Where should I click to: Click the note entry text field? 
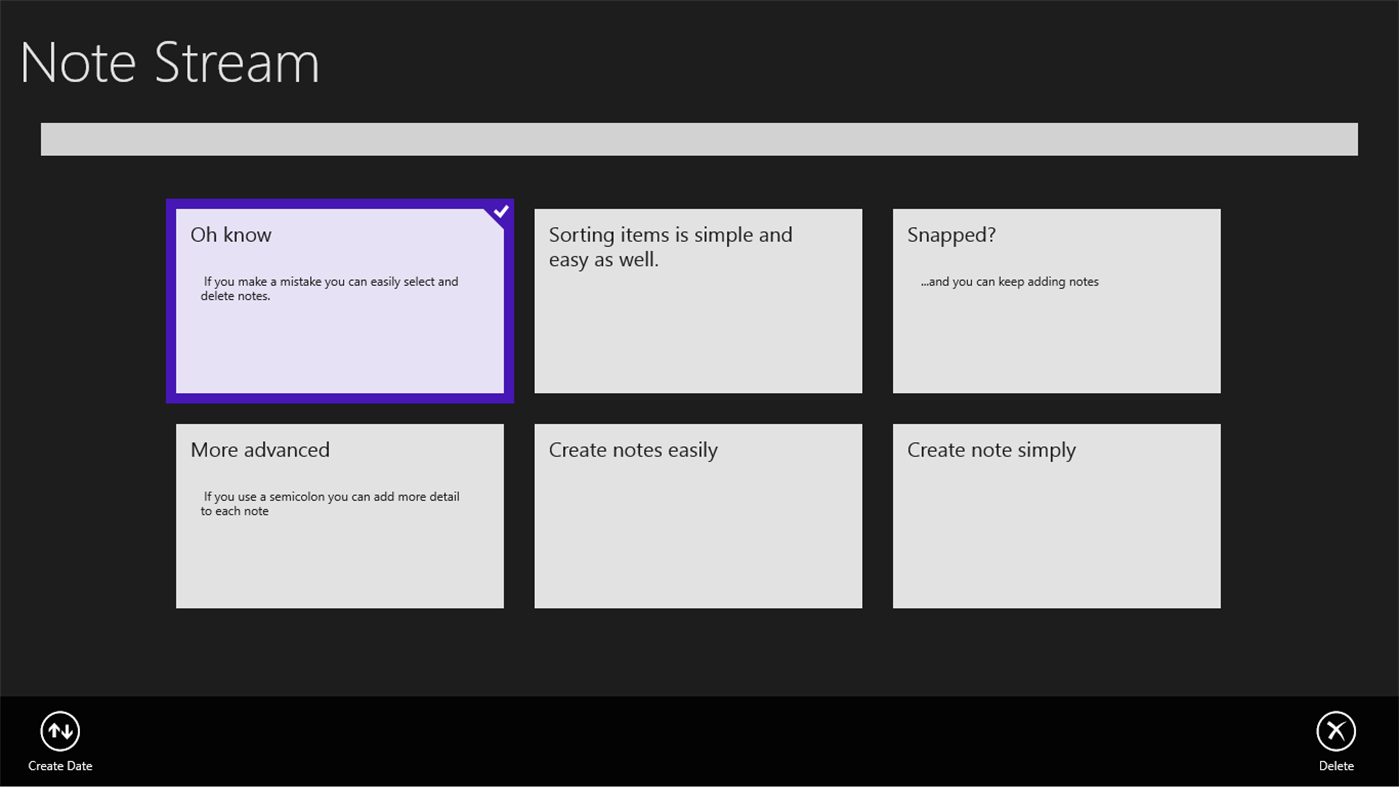tap(698, 139)
